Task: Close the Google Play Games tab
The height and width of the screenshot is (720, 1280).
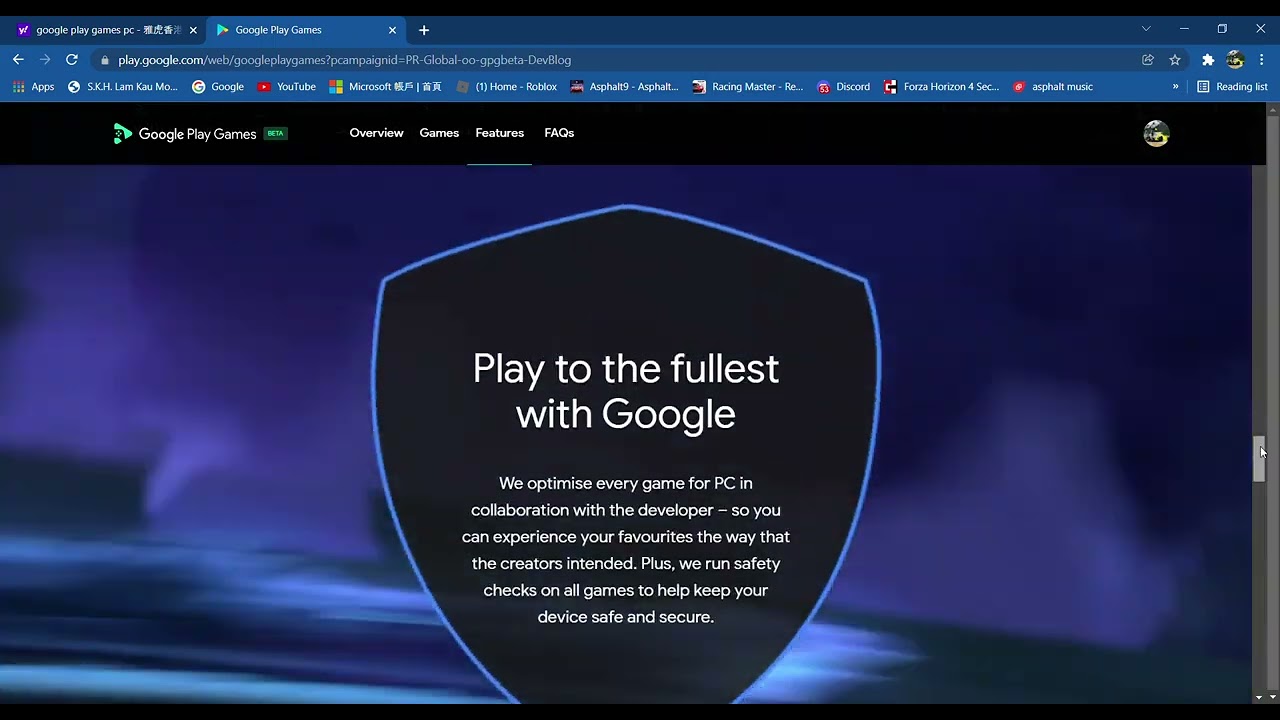Action: point(392,30)
